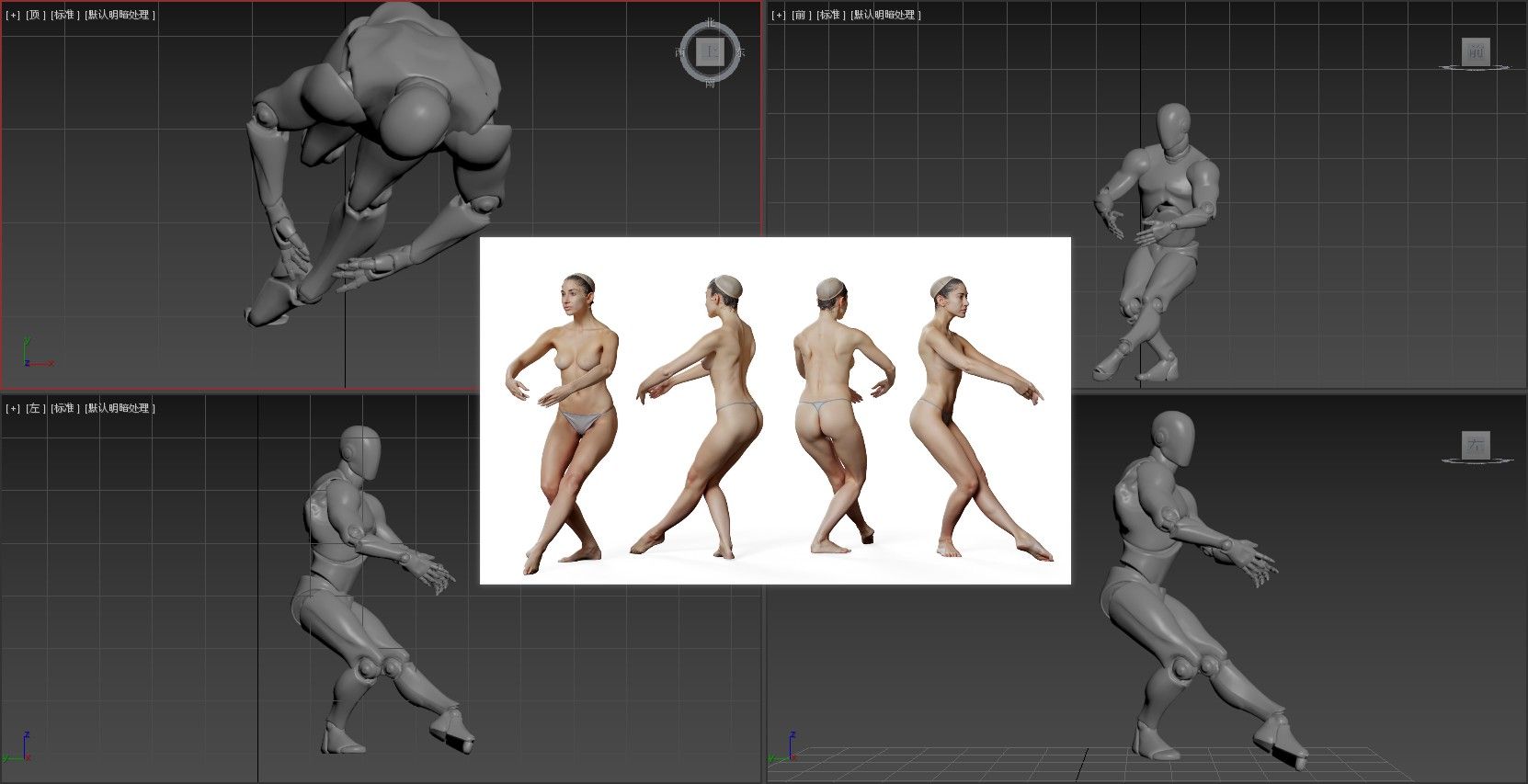Open [默认明暗处理] shading menu in front (前) viewport
Viewport: 1528px width, 784px height.
click(x=885, y=15)
